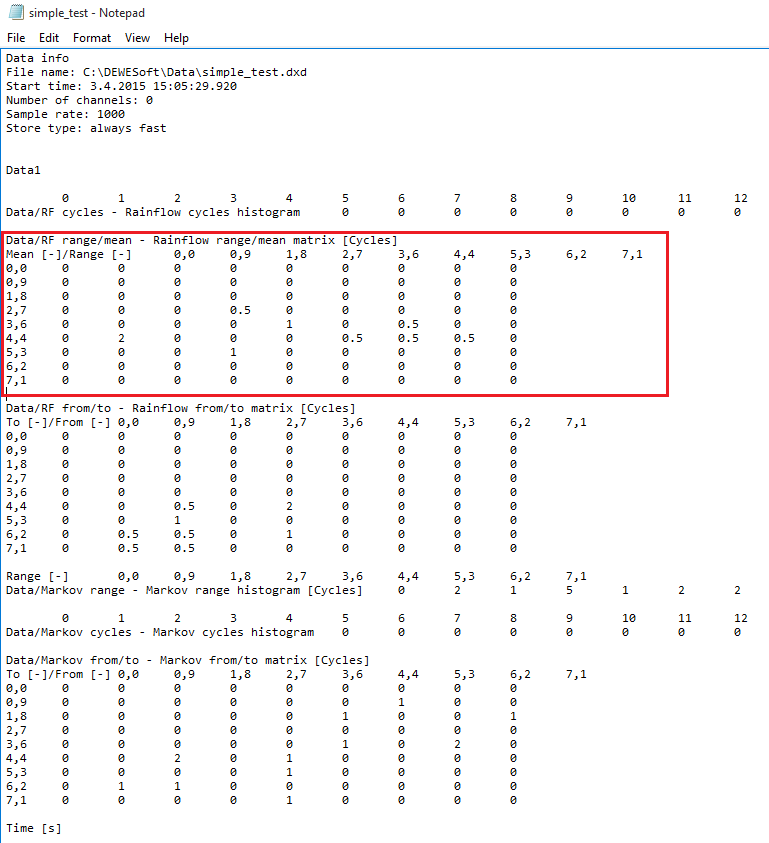Viewport: 769px width, 843px height.
Task: Click the 'Time [s]' line at bottom
Action: [x=34, y=828]
